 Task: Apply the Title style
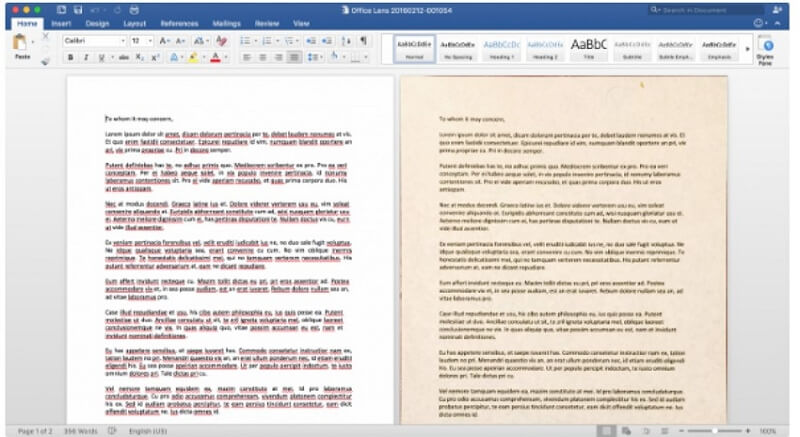pyautogui.click(x=588, y=49)
